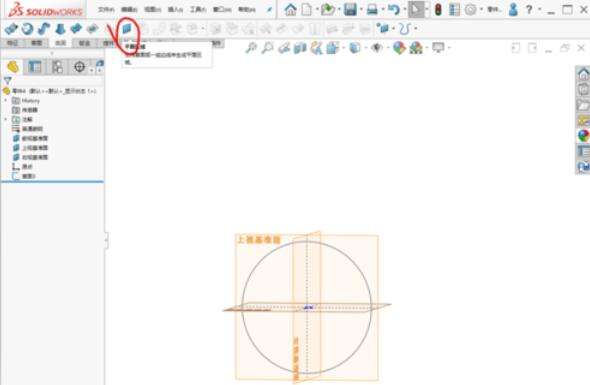Switch to the DimXpertManager crosshair tab
The height and width of the screenshot is (385, 590).
(79, 67)
